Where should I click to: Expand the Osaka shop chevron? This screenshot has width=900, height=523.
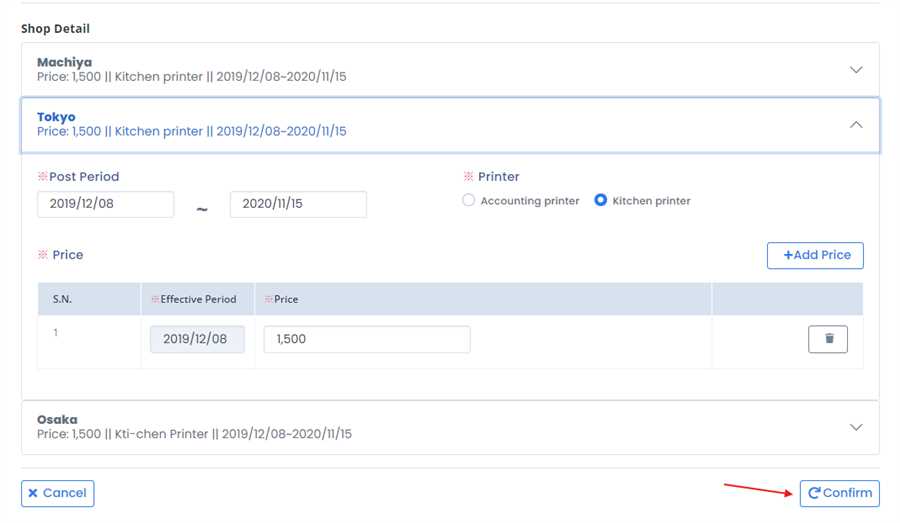(856, 427)
